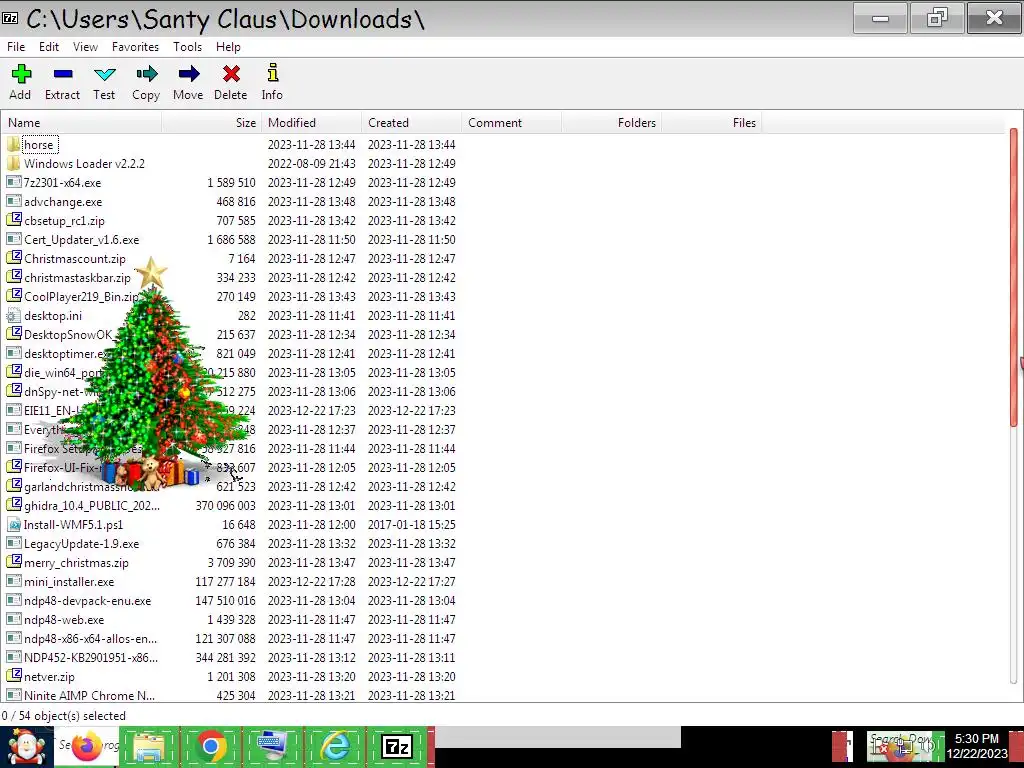Click the vertical scrollbar thumb of file list
This screenshot has height=768, width=1024.
[1014, 278]
